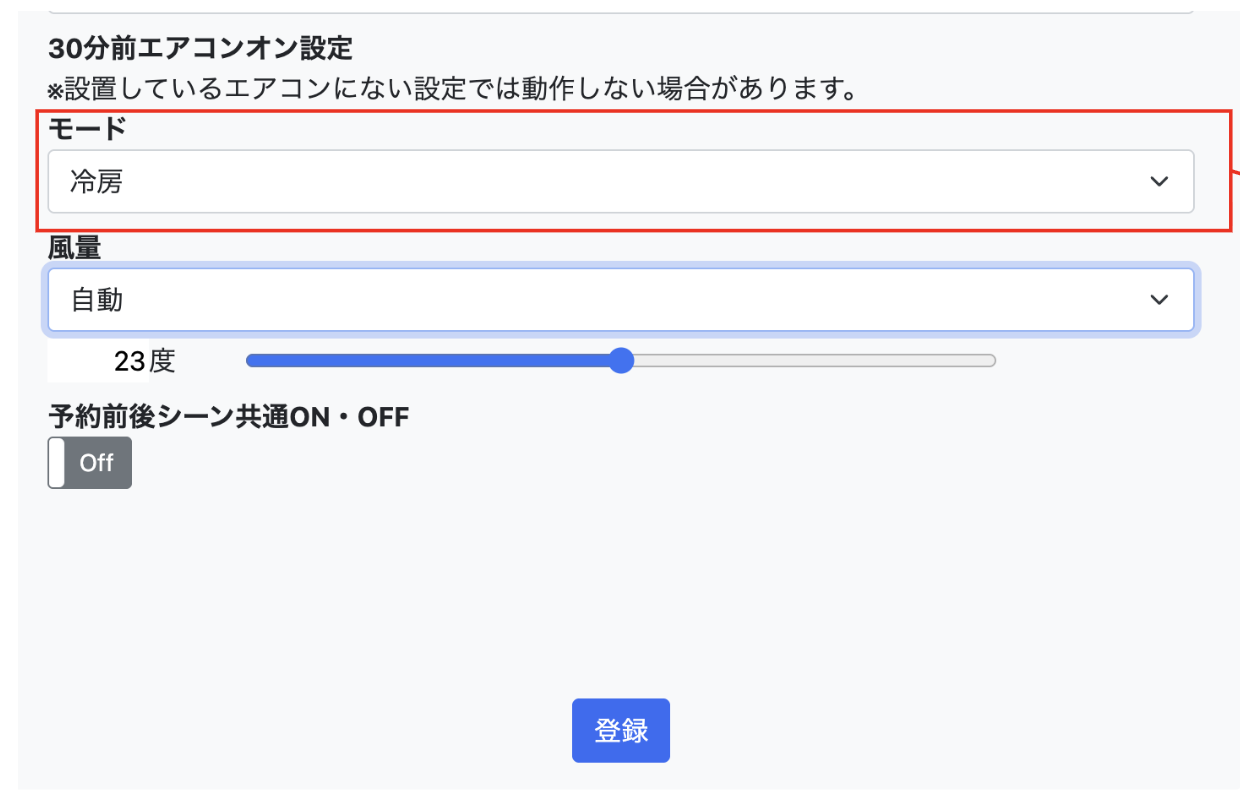This screenshot has width=1240, height=792.
Task: Click the red arrow marker beside モード field
Action: click(1232, 172)
